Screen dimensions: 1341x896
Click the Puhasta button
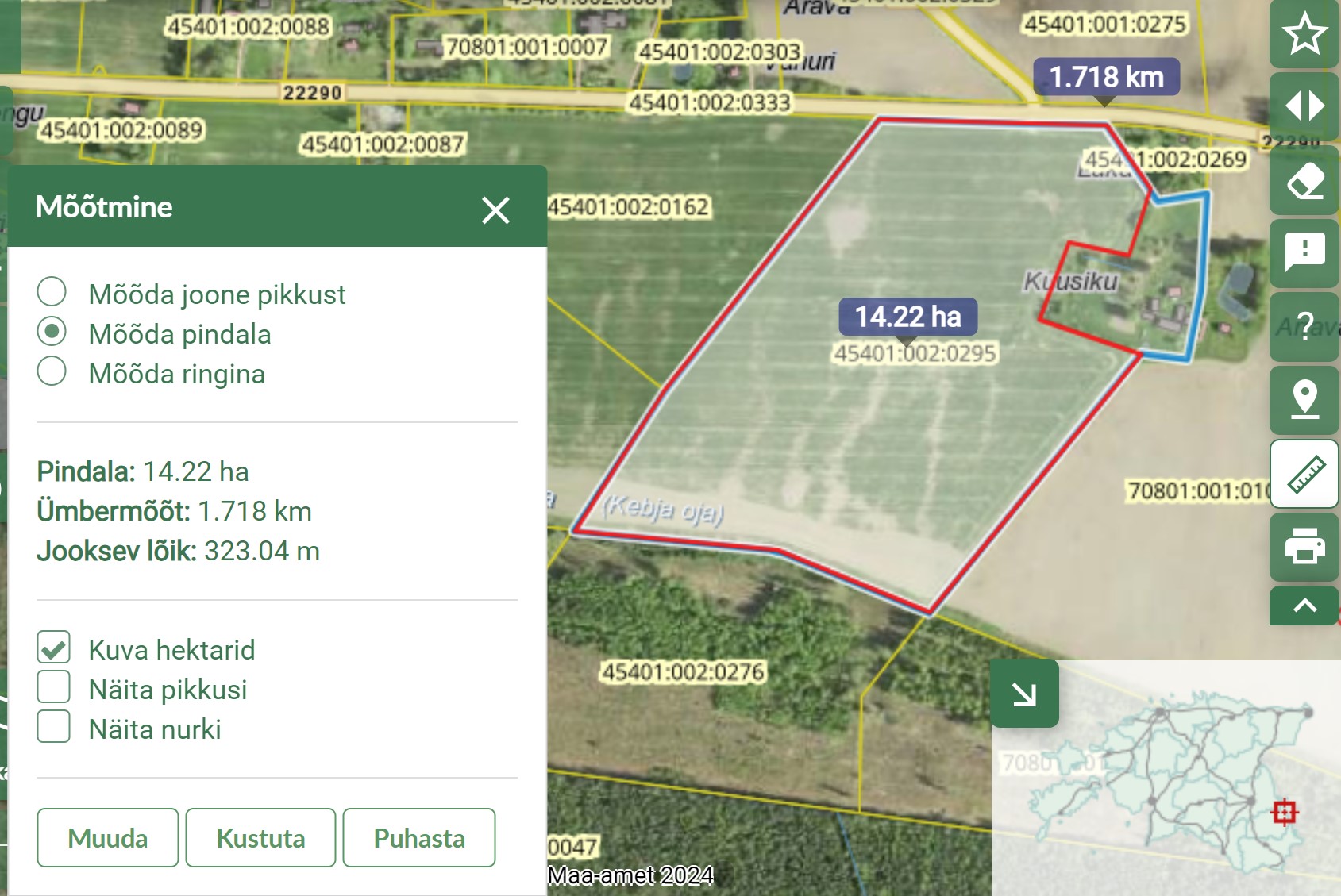pos(419,838)
